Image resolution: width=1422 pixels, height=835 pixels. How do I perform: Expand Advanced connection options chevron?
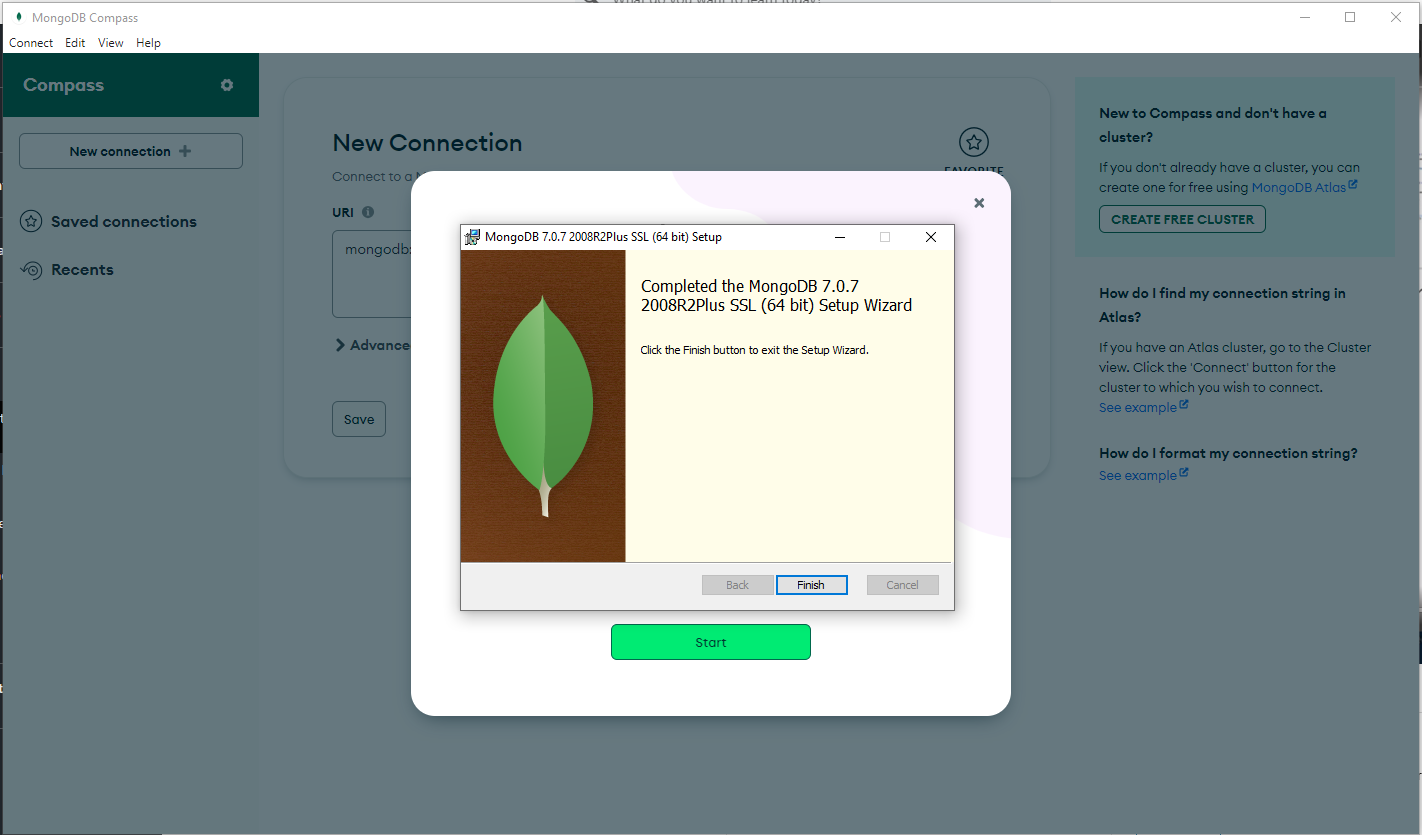(341, 345)
